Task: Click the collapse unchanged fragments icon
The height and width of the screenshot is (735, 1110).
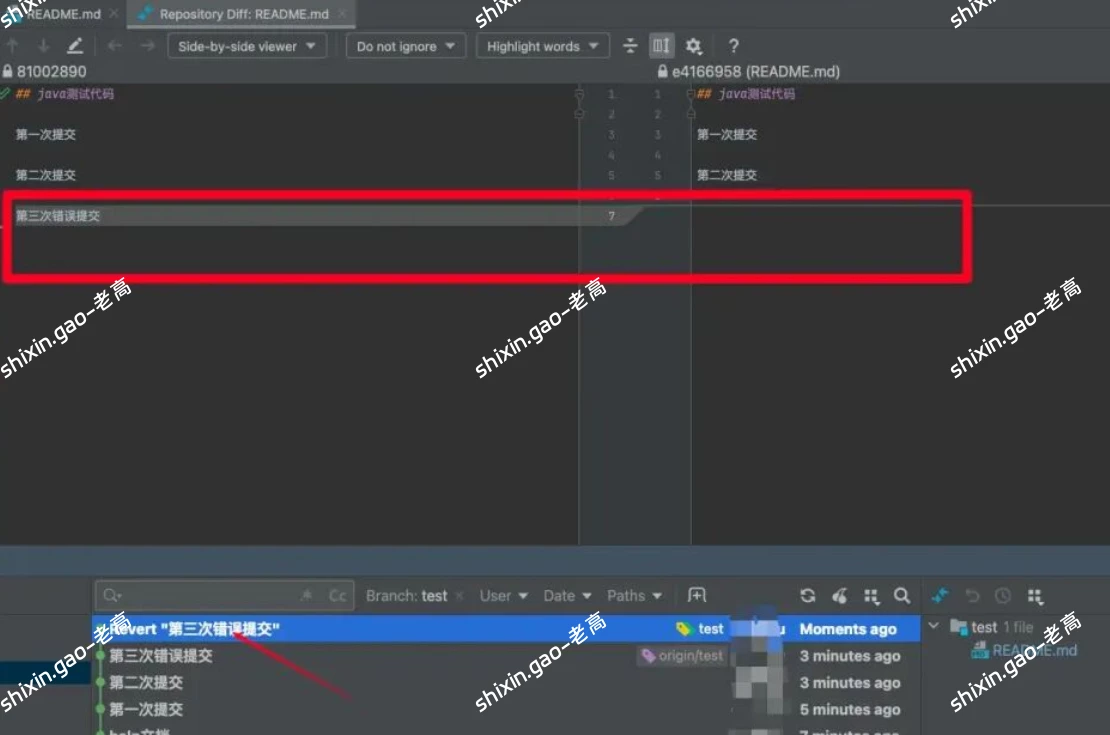Action: pos(630,46)
